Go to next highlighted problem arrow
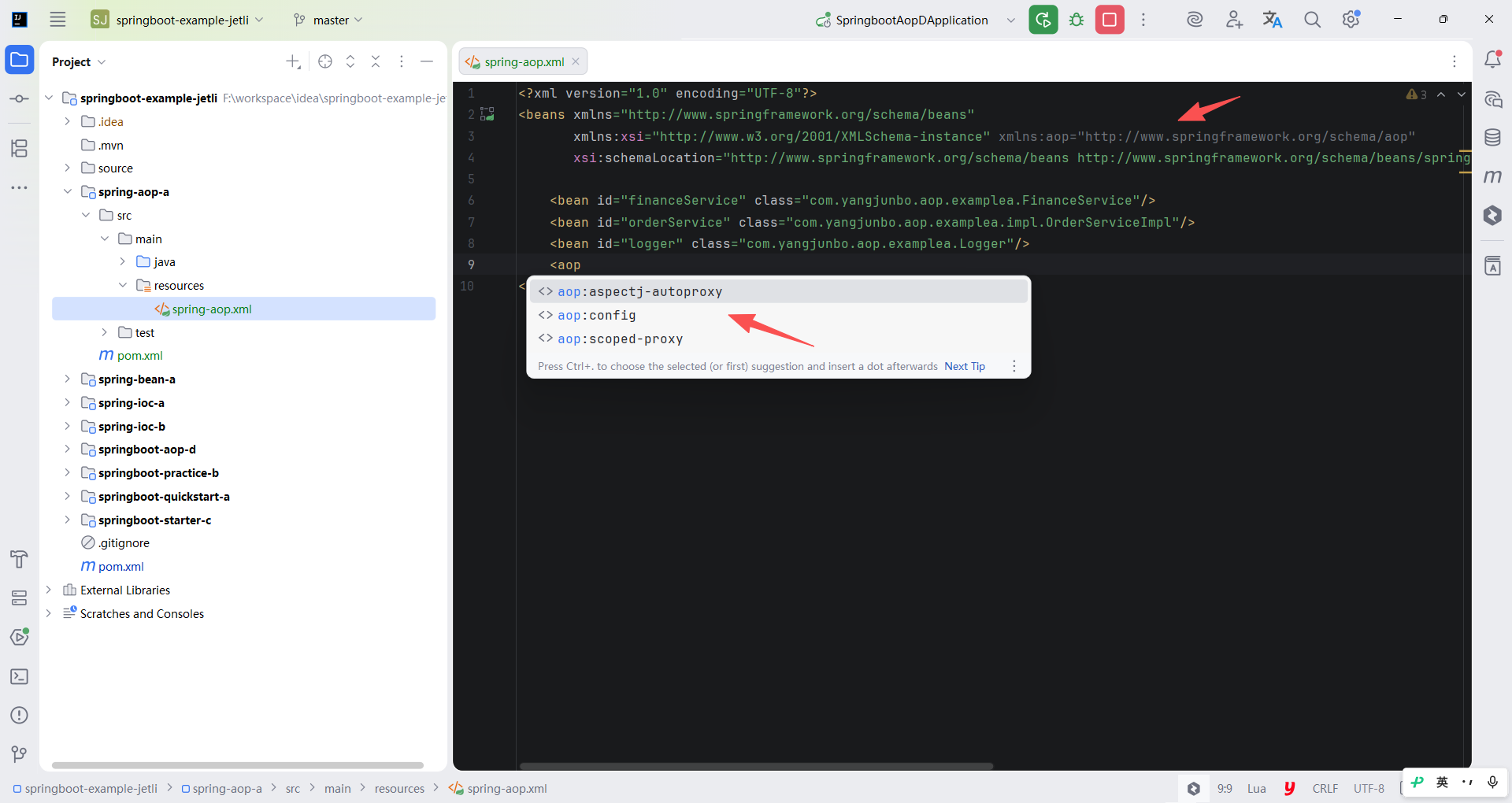Screen dimensions: 1512x803 point(1462,94)
